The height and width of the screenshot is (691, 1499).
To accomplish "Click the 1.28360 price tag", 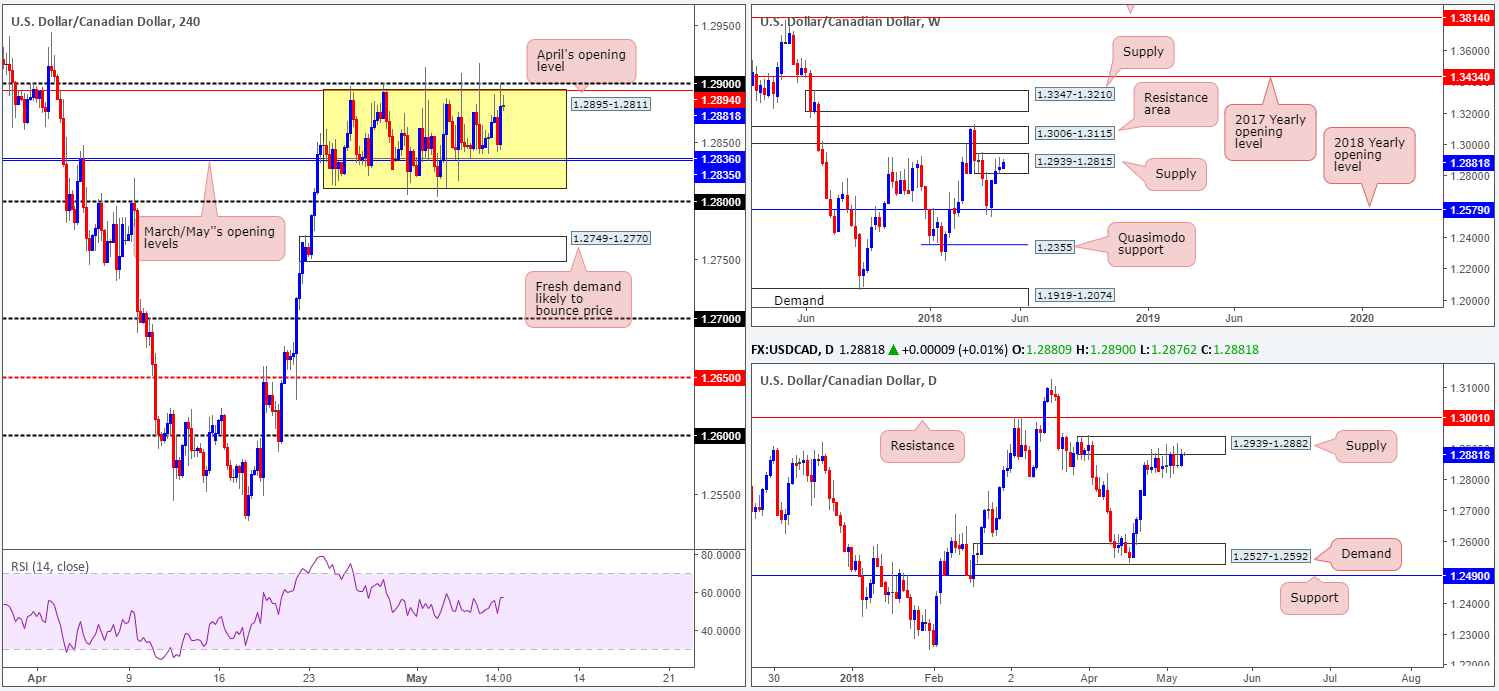I will [x=719, y=159].
